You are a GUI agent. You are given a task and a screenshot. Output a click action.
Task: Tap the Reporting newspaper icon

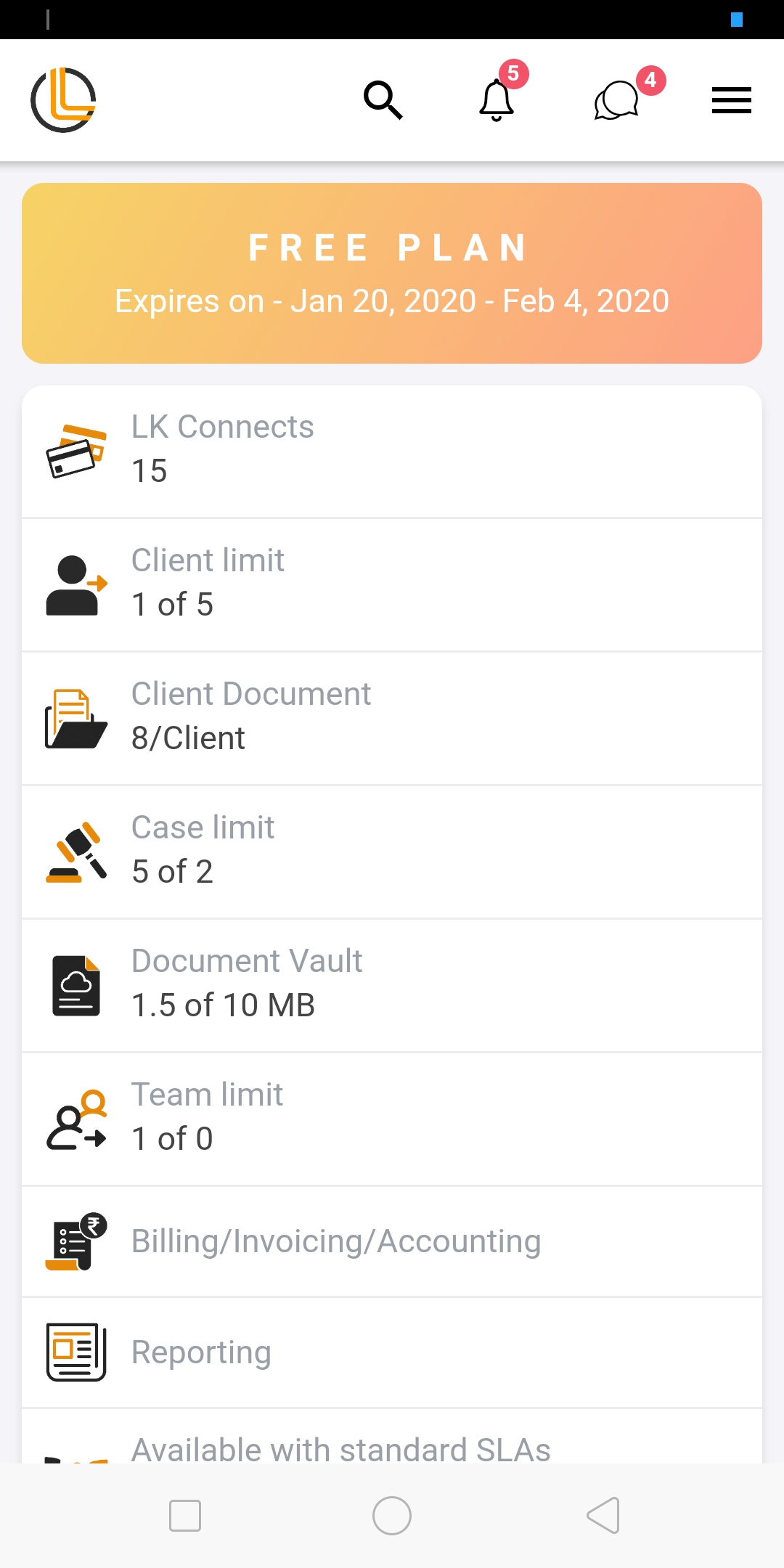pyautogui.click(x=76, y=1352)
